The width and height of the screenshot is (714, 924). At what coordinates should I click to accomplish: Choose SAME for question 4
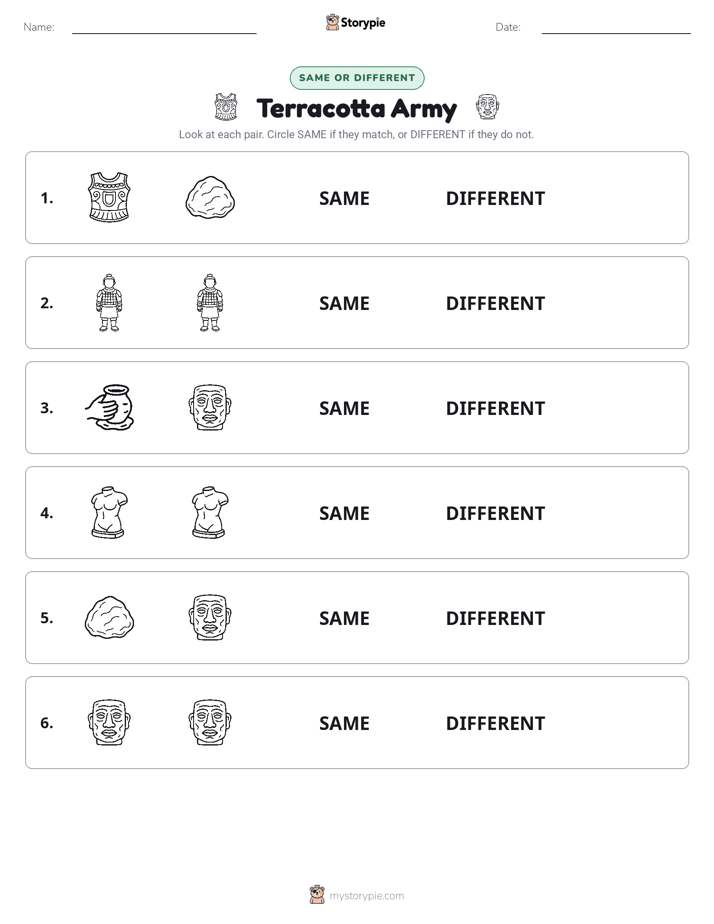[x=344, y=513]
